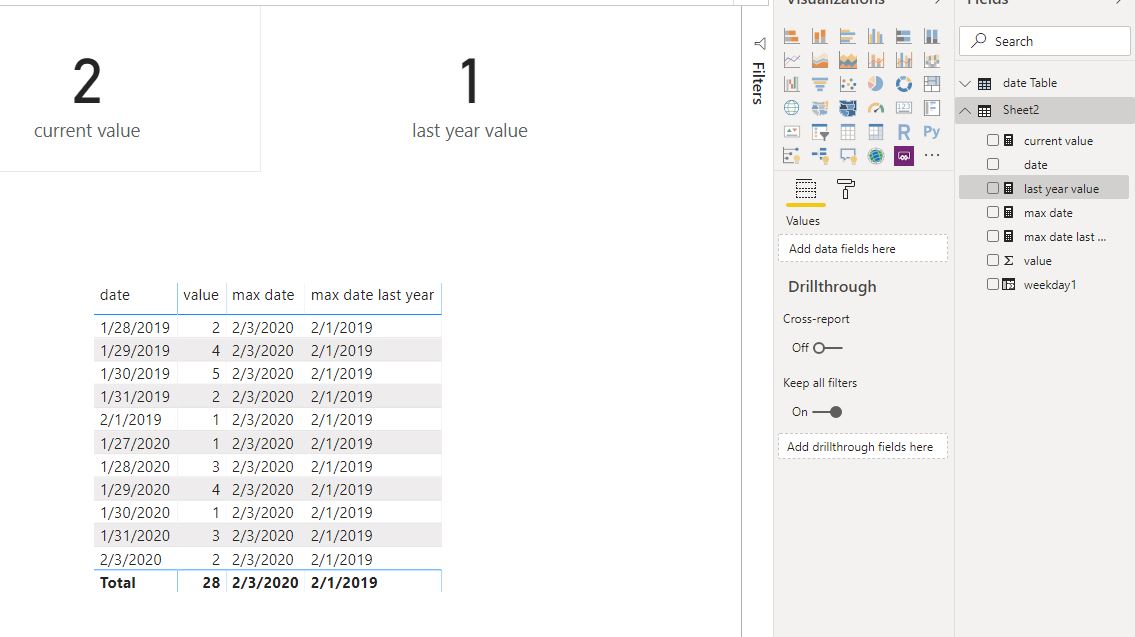Open more visuals ellipsis menu
Viewport: 1135px width, 637px height.
932,155
